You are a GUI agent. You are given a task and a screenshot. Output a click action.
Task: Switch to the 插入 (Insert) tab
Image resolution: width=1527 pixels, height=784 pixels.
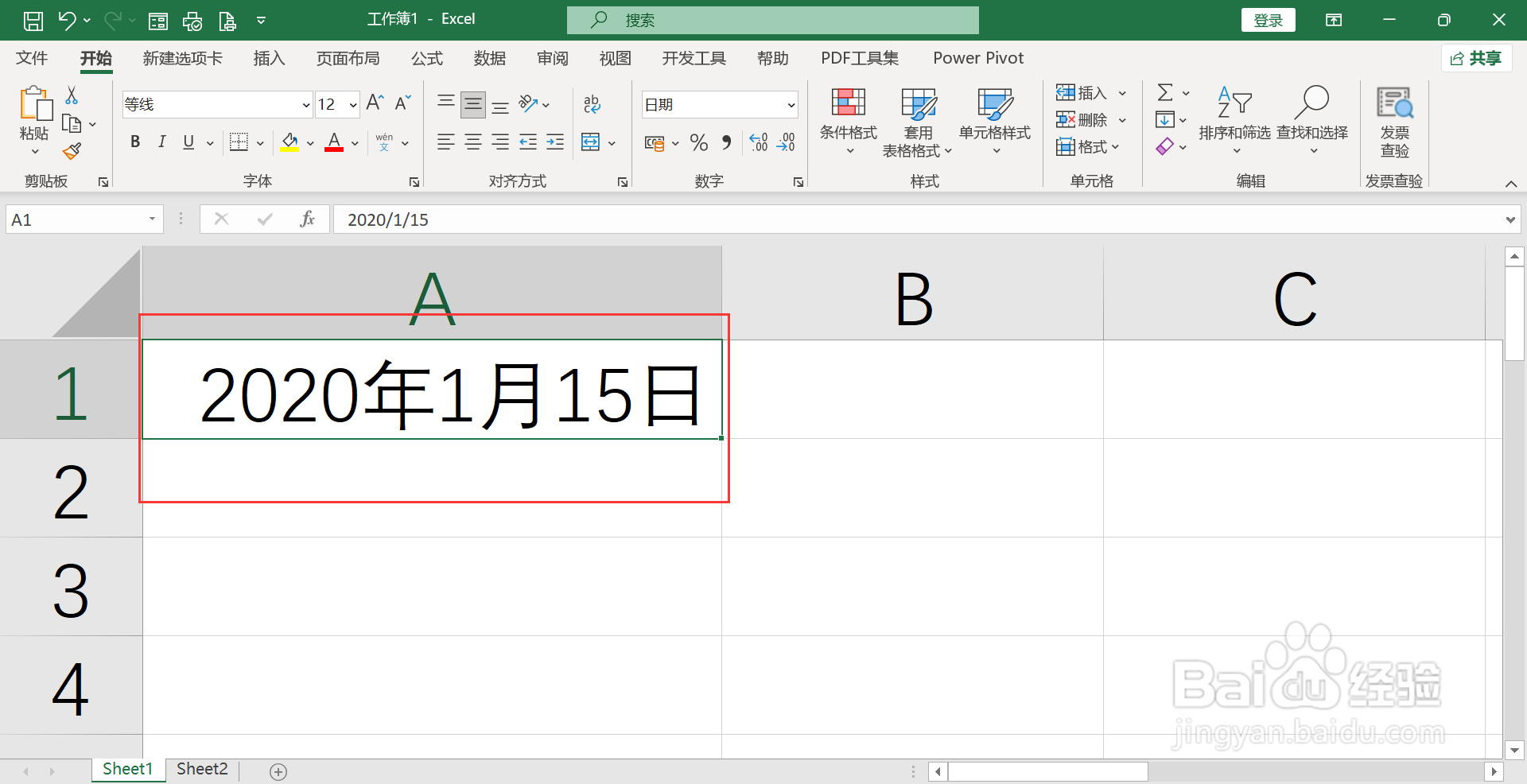[x=269, y=58]
